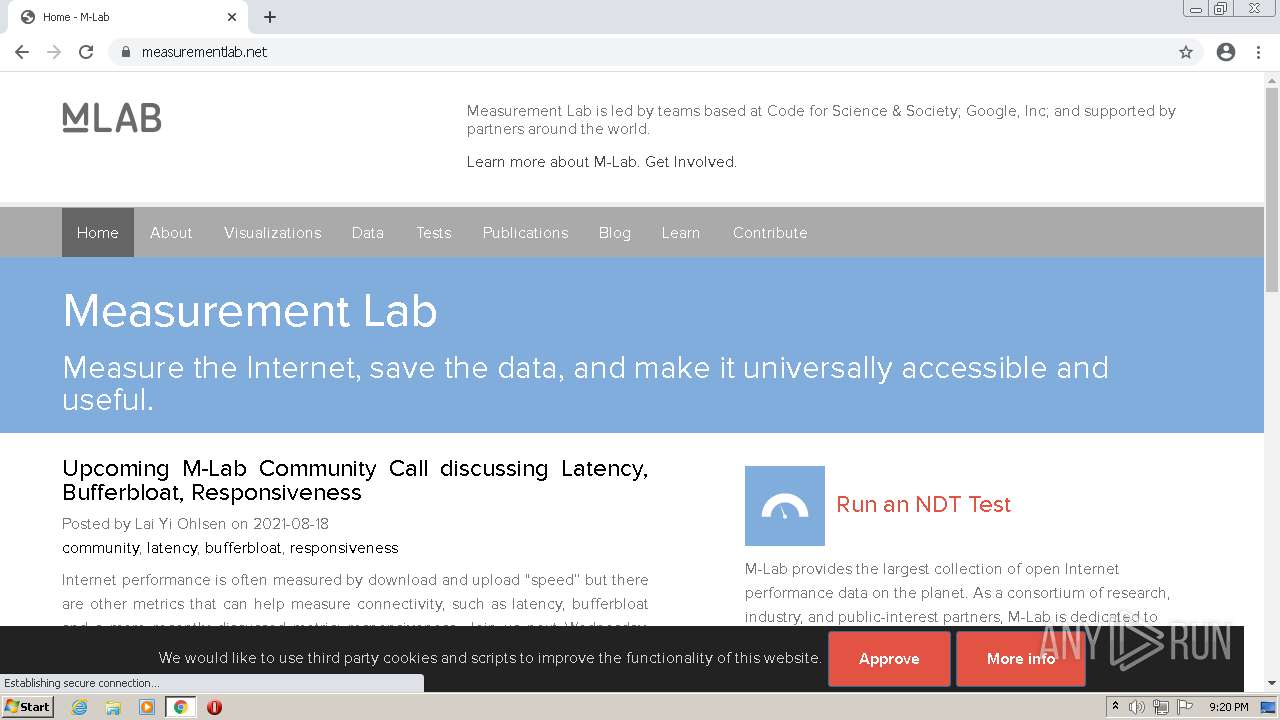Open File Explorer folder in taskbar
This screenshot has height=720, width=1280.
click(113, 707)
